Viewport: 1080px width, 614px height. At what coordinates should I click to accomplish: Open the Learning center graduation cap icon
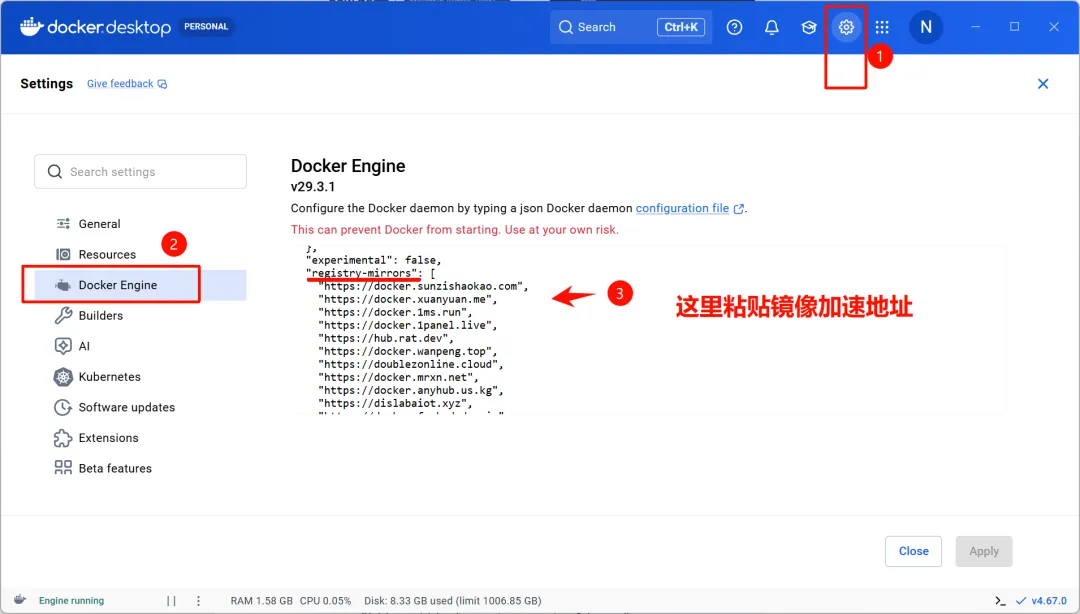[809, 27]
